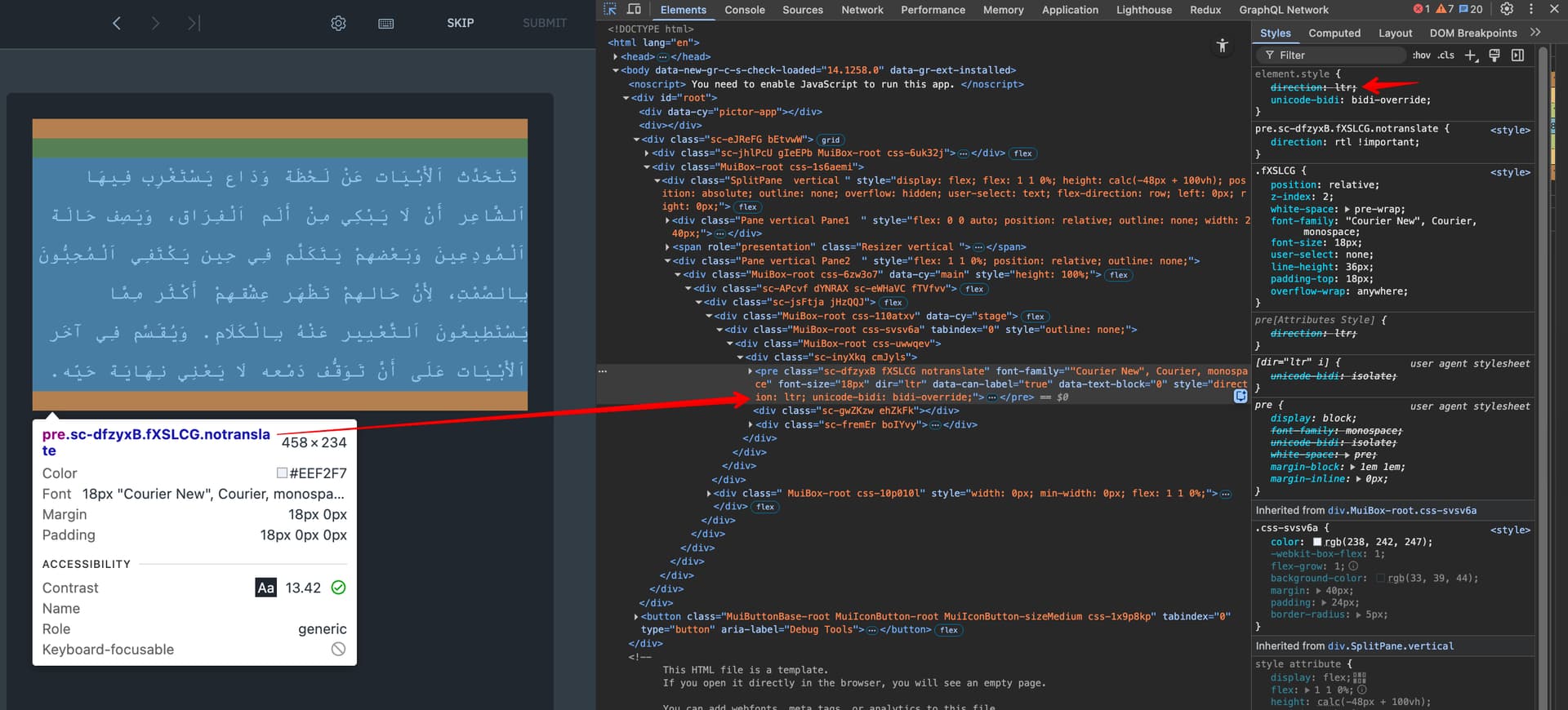Open the Network tab
1568x710 pixels.
coord(862,10)
